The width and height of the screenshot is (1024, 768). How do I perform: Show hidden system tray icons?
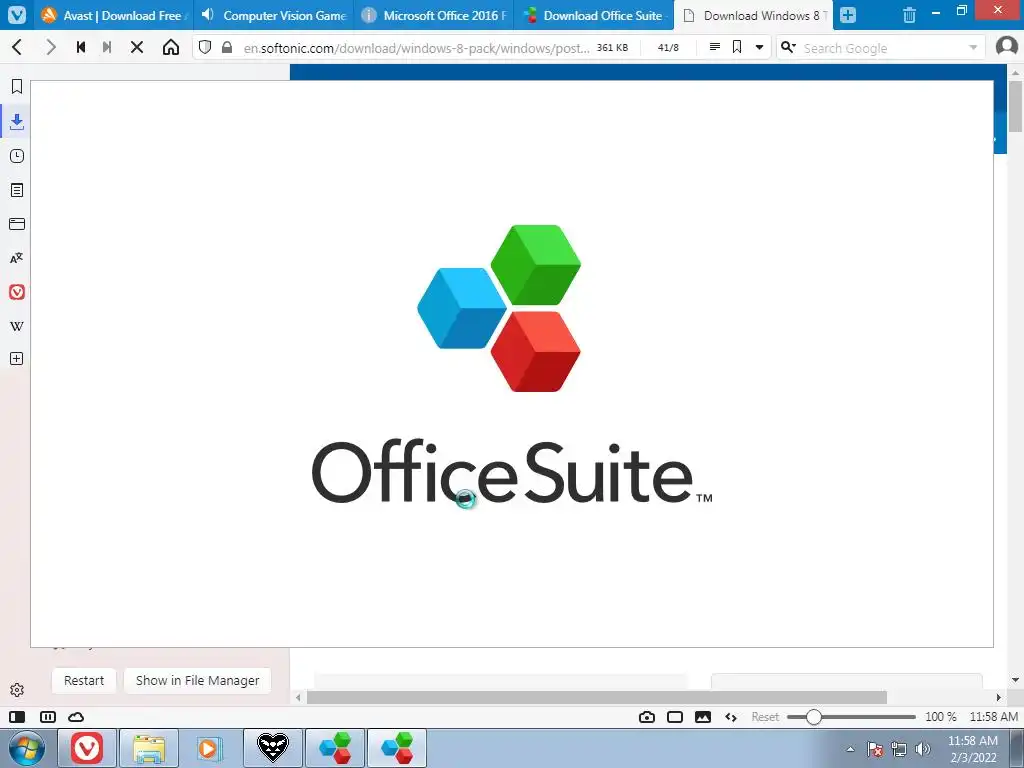(x=850, y=749)
